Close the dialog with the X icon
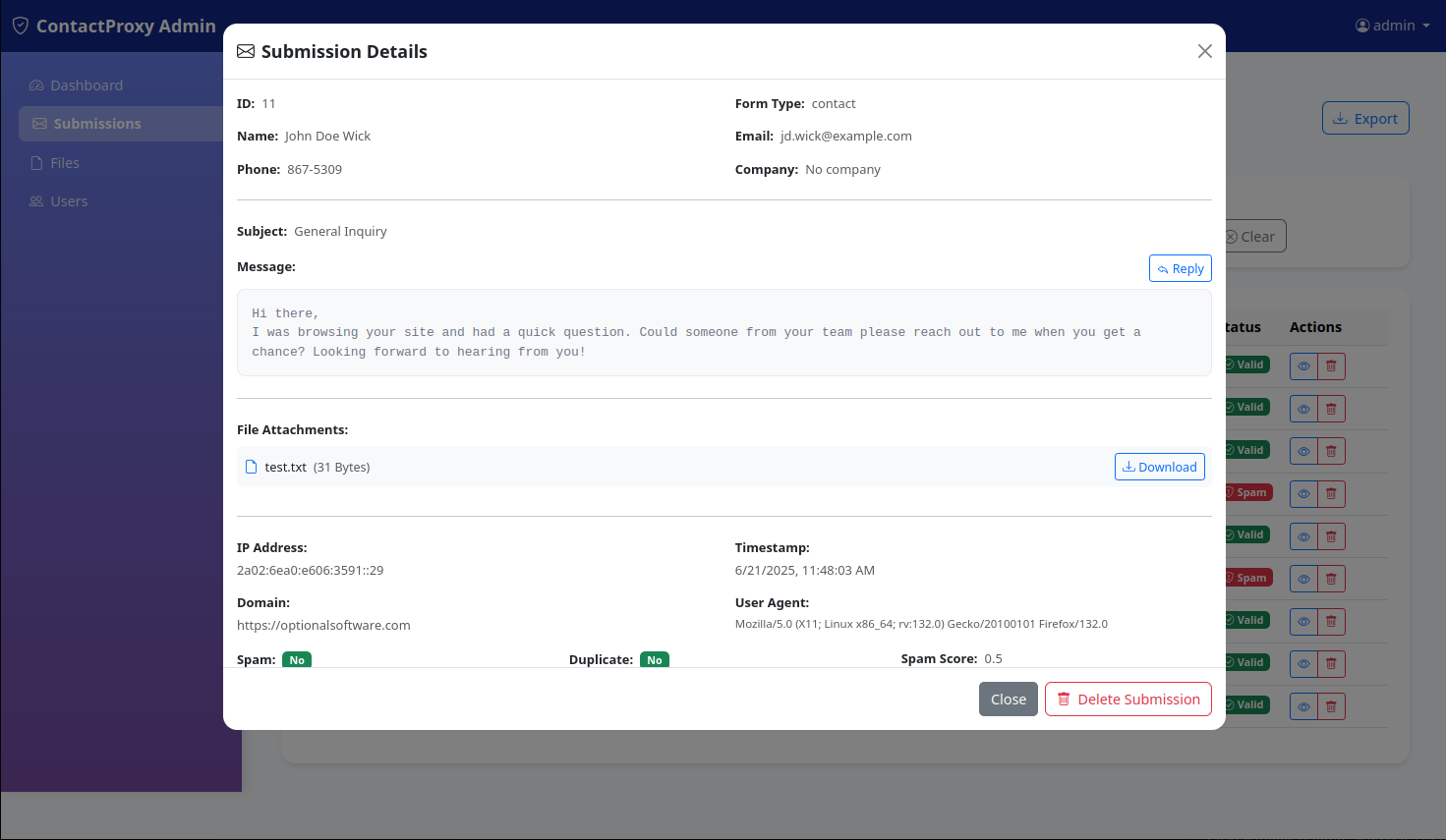The width and height of the screenshot is (1446, 840). coord(1204,51)
